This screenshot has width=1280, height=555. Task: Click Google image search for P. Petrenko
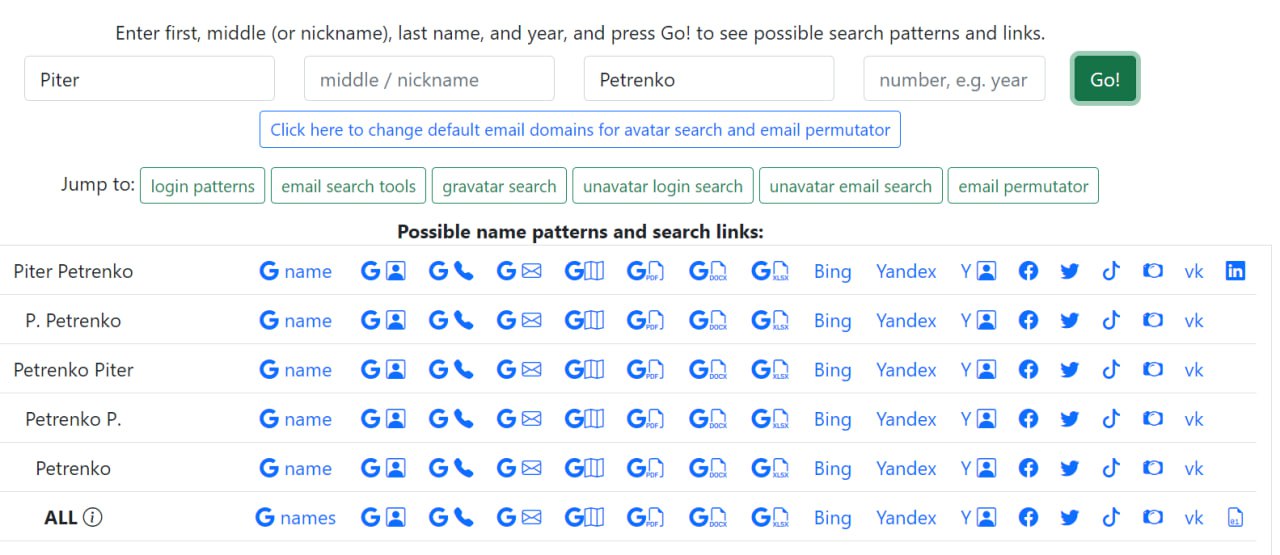383,320
